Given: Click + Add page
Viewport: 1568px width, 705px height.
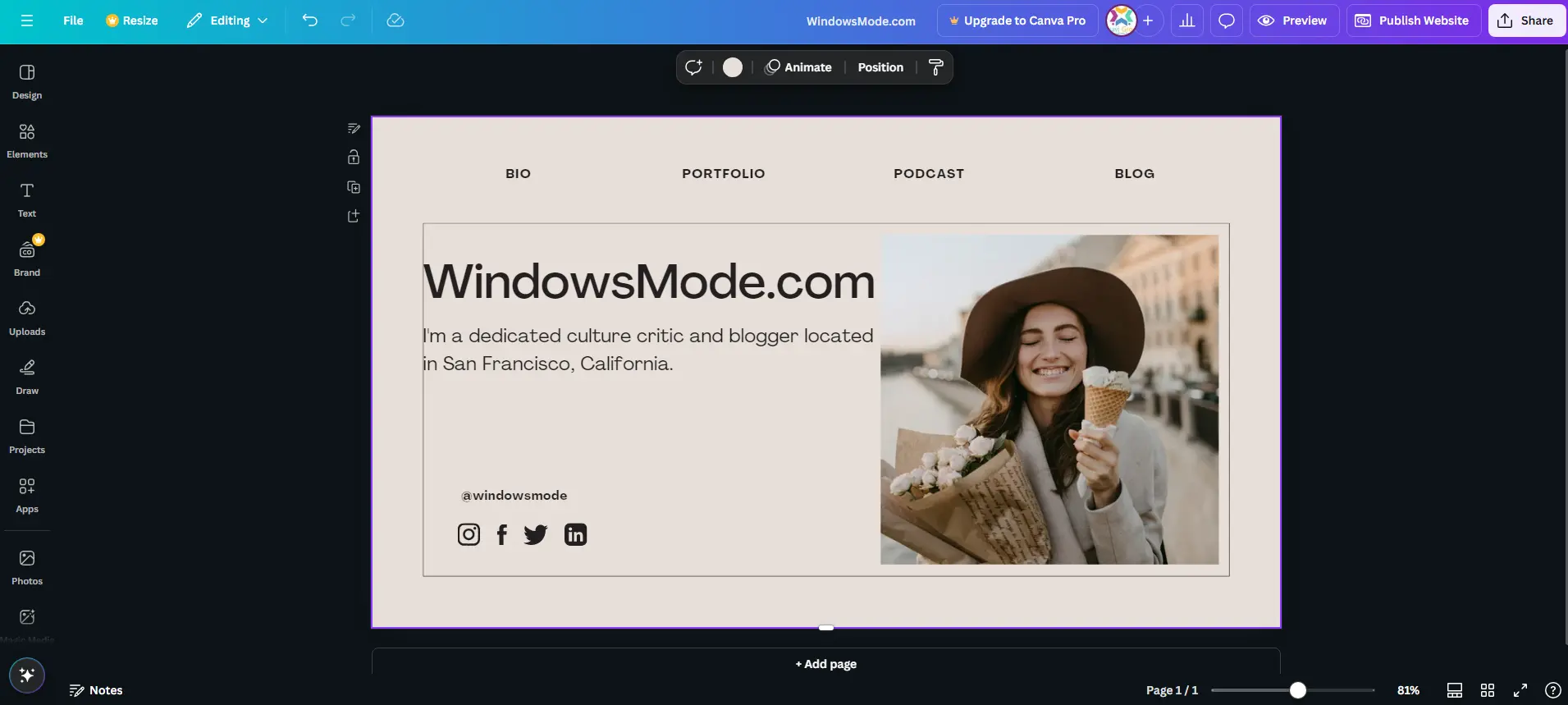Looking at the screenshot, I should [826, 664].
